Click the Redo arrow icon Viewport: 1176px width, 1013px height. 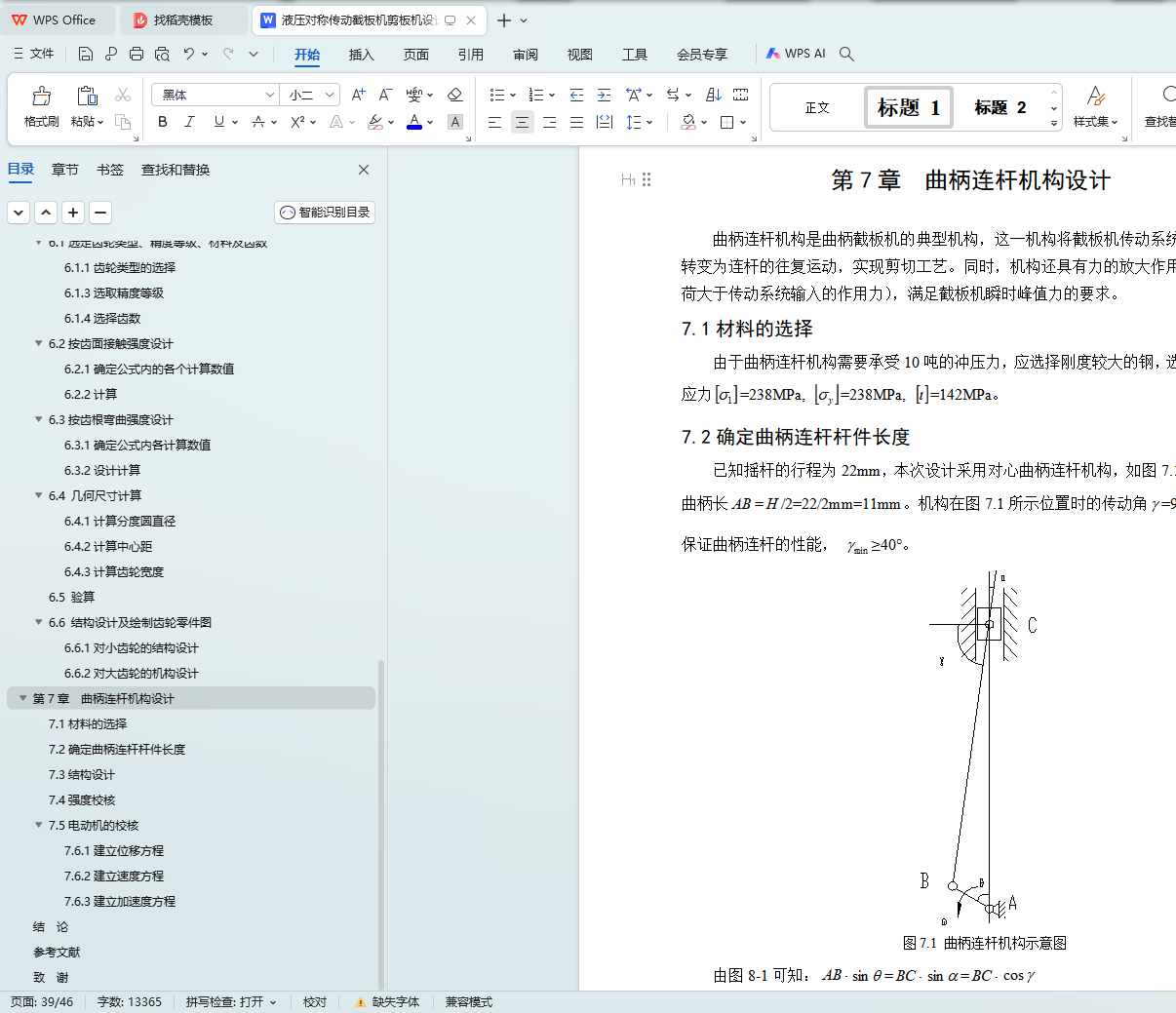point(228,54)
